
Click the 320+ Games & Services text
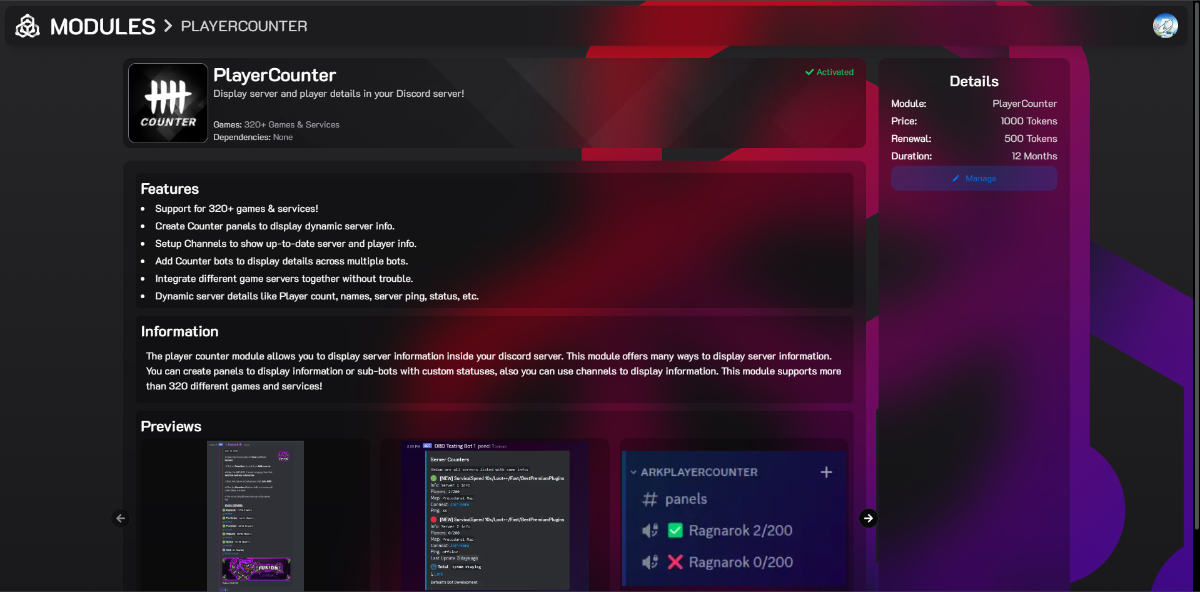292,125
